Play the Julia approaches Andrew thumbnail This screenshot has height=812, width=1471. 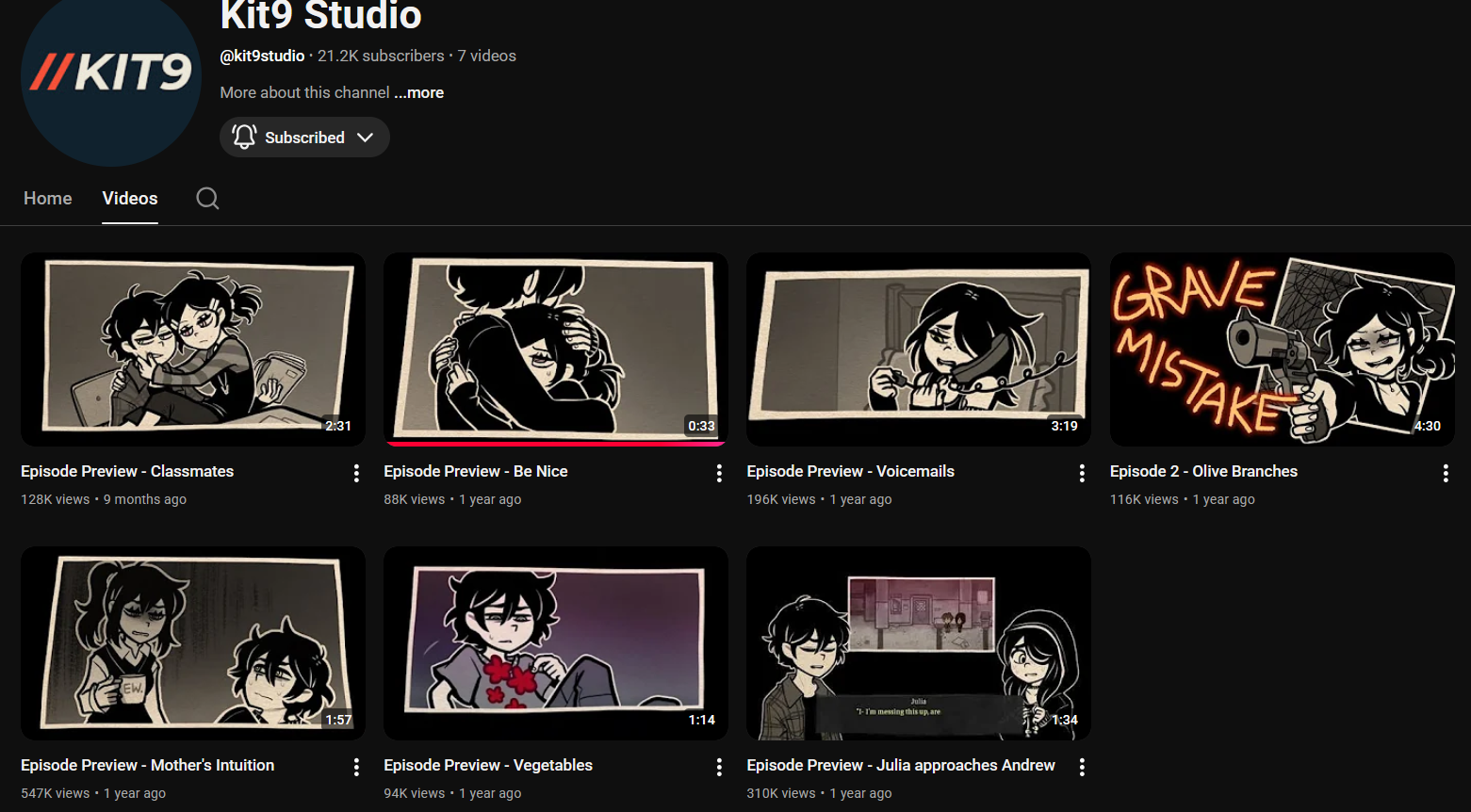pyautogui.click(x=919, y=642)
